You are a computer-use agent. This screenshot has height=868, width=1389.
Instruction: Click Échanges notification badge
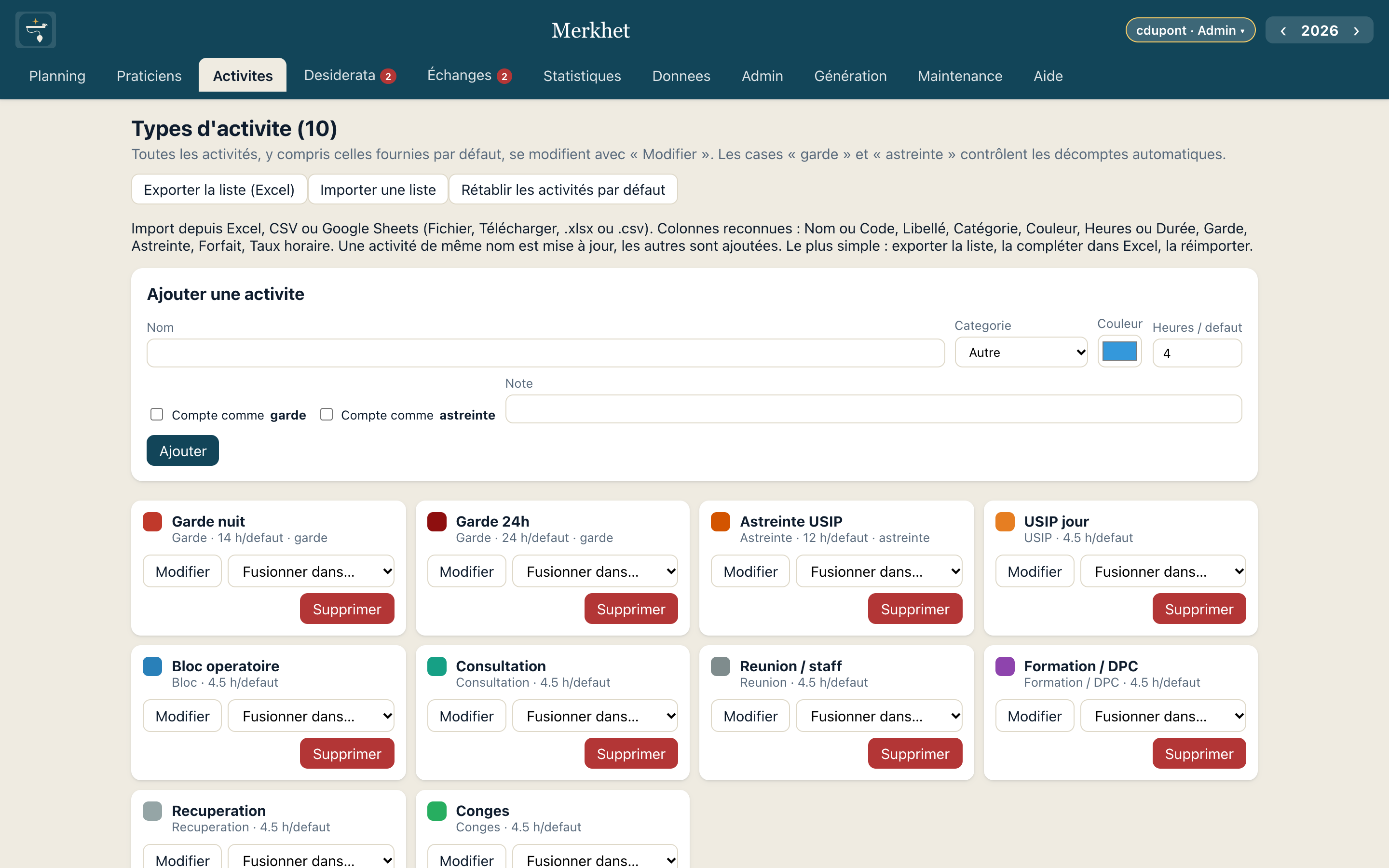[x=504, y=76]
